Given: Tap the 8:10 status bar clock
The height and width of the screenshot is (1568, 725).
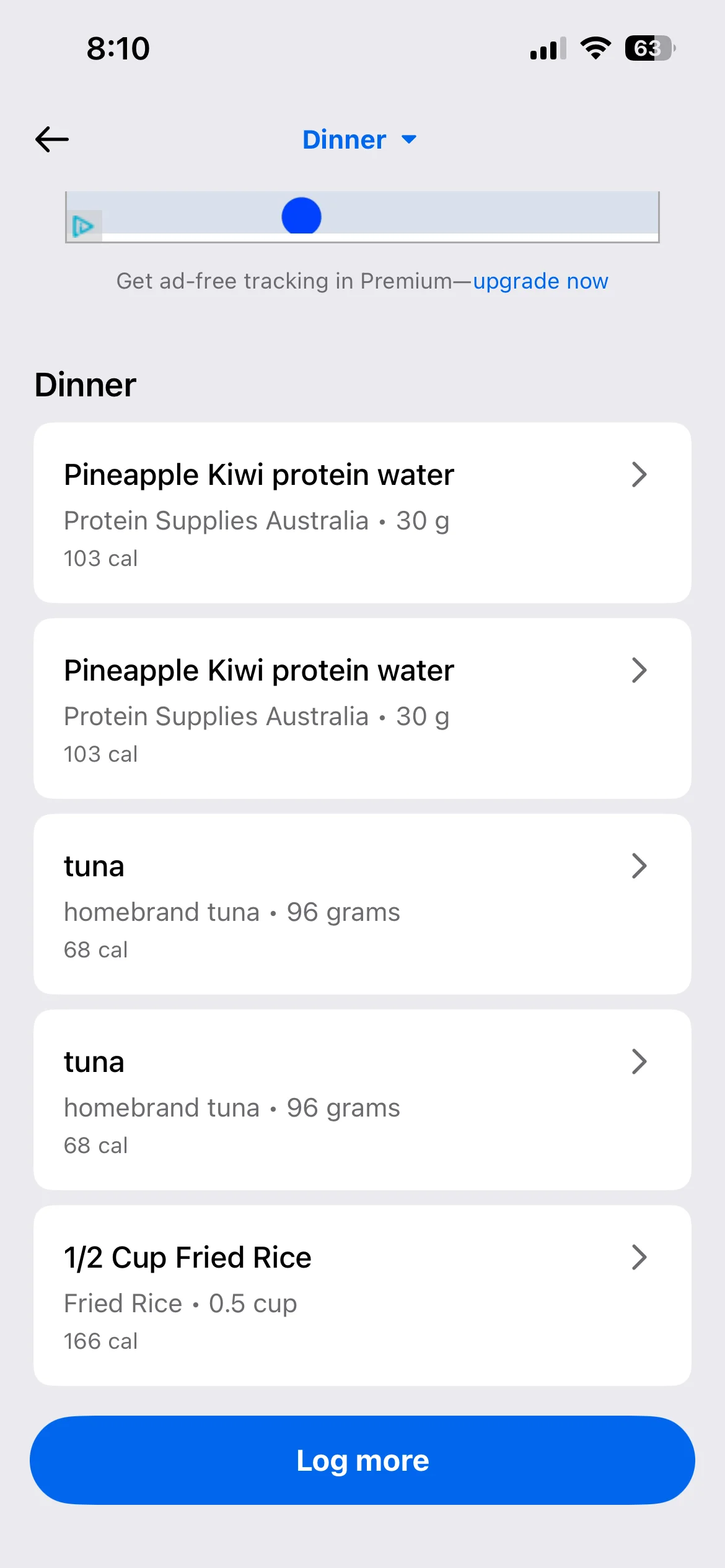Looking at the screenshot, I should pyautogui.click(x=118, y=48).
